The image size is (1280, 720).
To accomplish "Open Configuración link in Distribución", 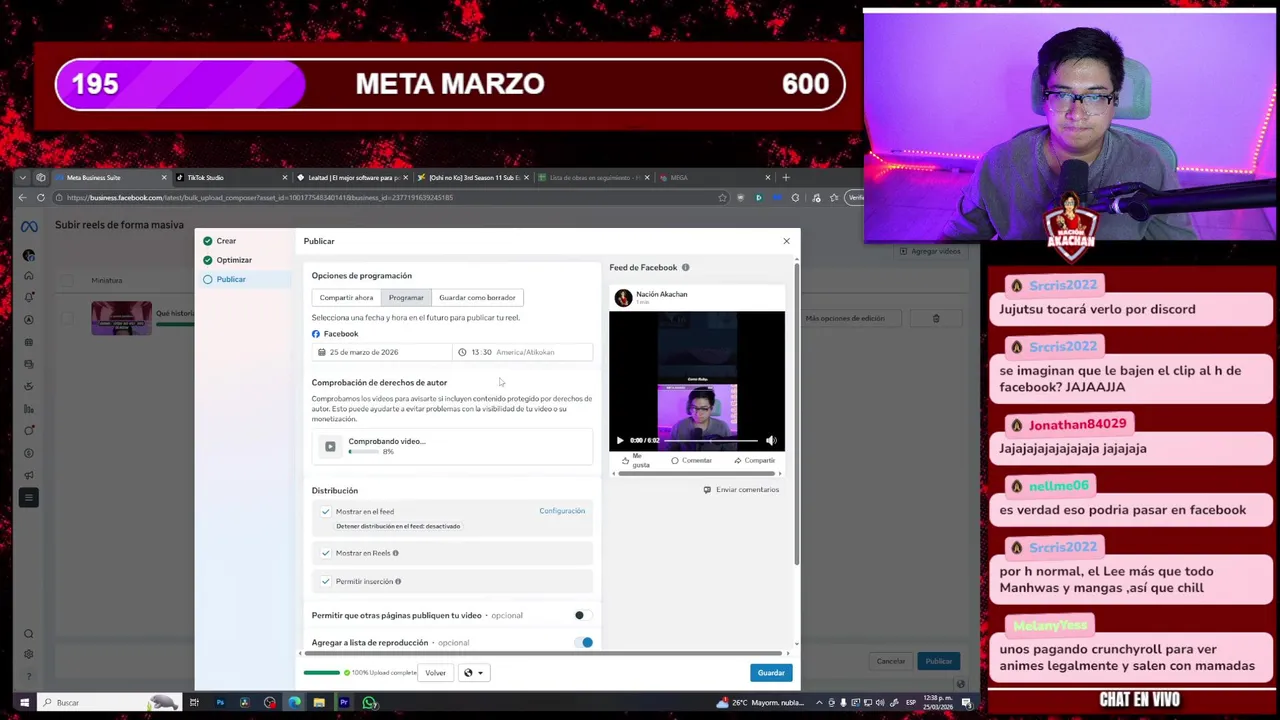I will (x=562, y=511).
